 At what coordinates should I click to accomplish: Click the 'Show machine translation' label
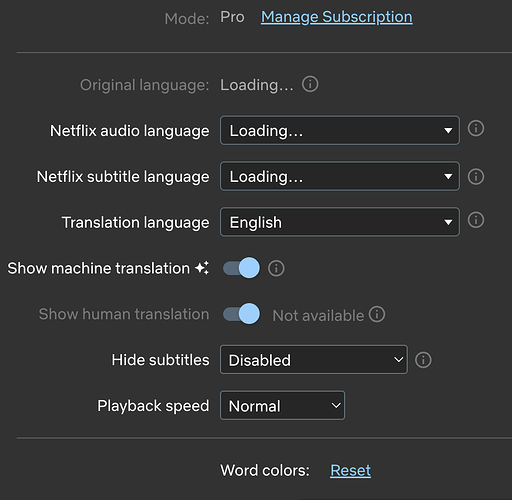pyautogui.click(x=99, y=268)
